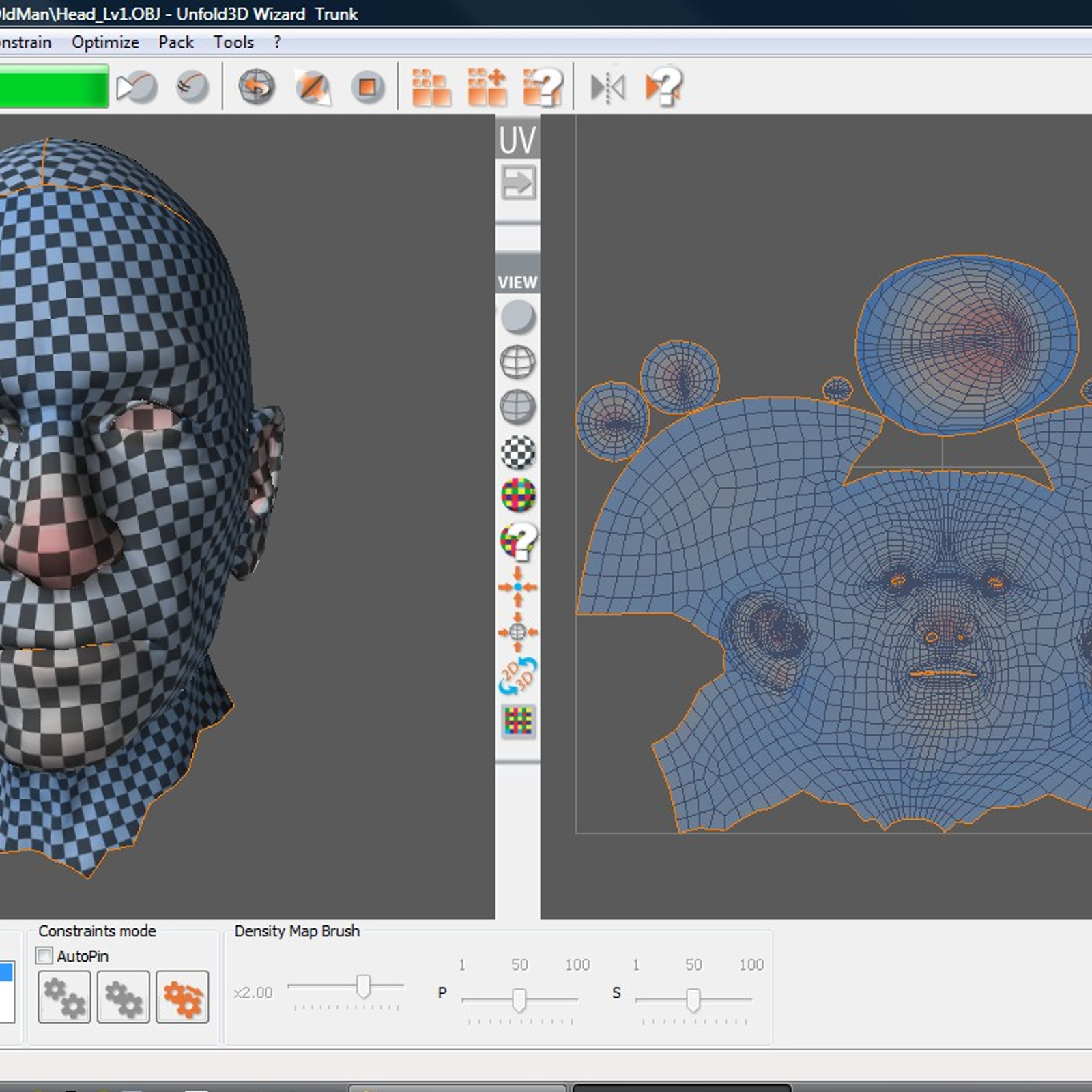1092x1092 pixels.
Task: Click the 2D/3D swap view icon
Action: [518, 676]
